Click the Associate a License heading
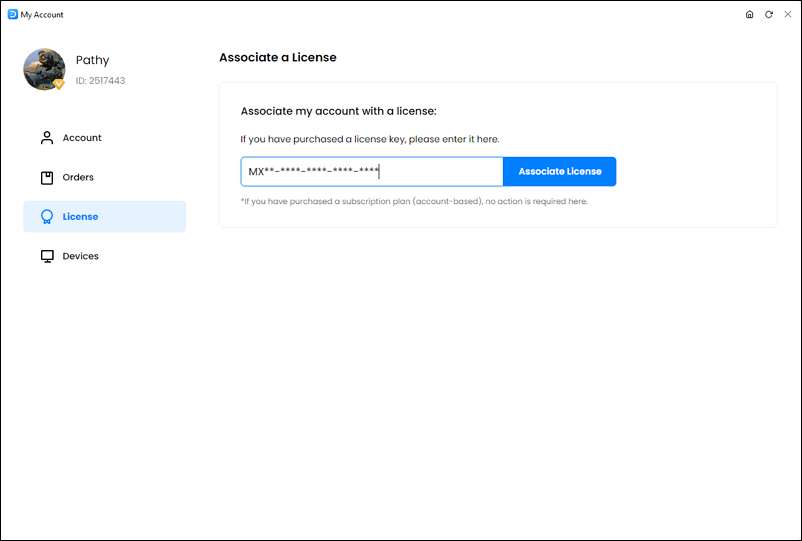This screenshot has width=802, height=541. (x=278, y=57)
